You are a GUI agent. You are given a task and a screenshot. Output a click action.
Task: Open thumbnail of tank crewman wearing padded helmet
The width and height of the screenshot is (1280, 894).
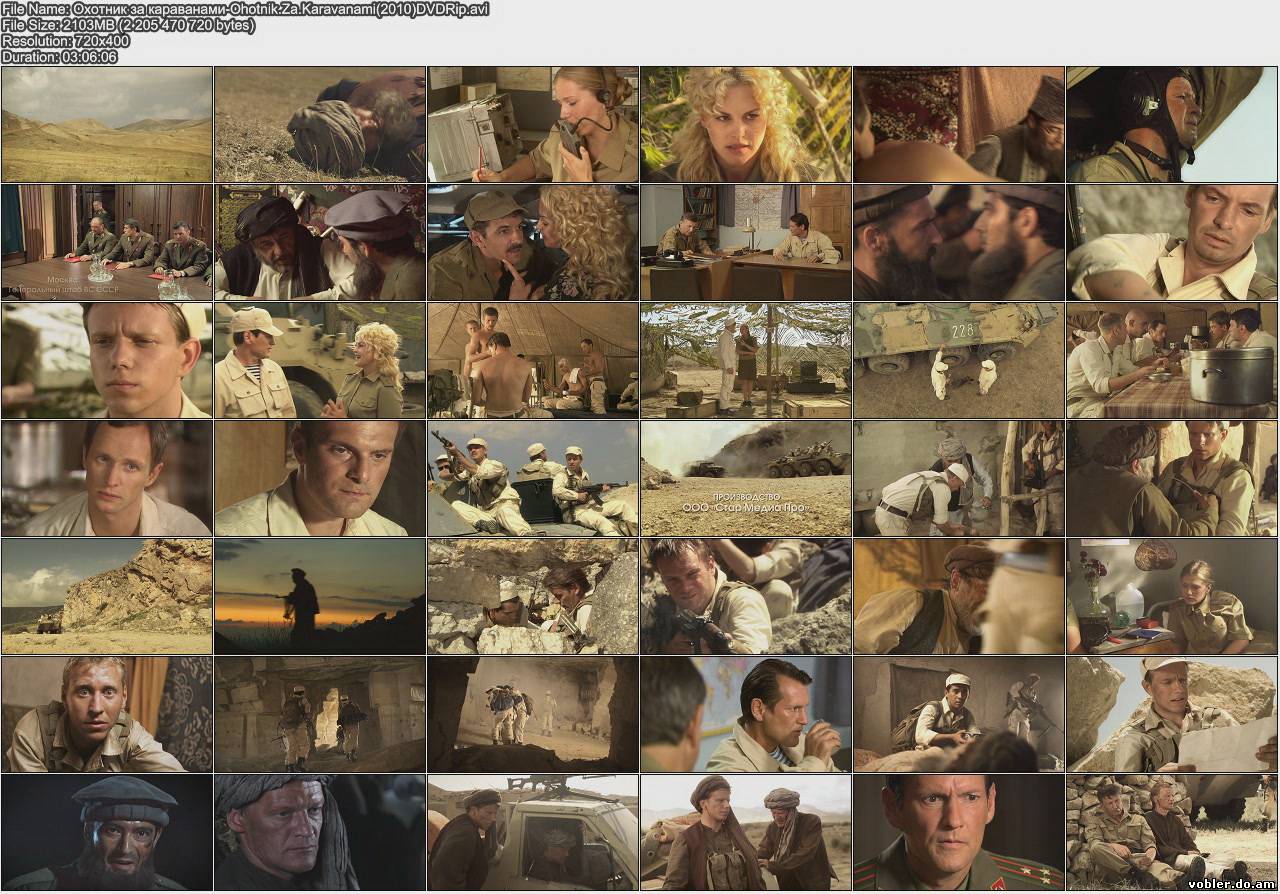click(1172, 125)
